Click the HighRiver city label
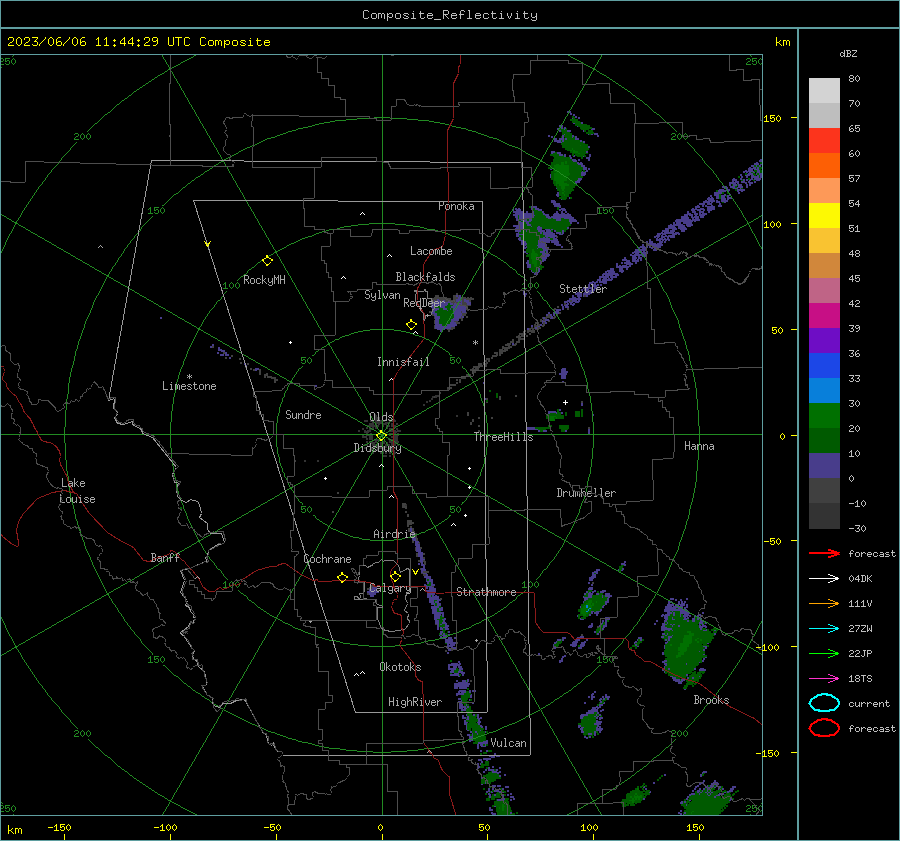The image size is (900, 841). (x=415, y=702)
